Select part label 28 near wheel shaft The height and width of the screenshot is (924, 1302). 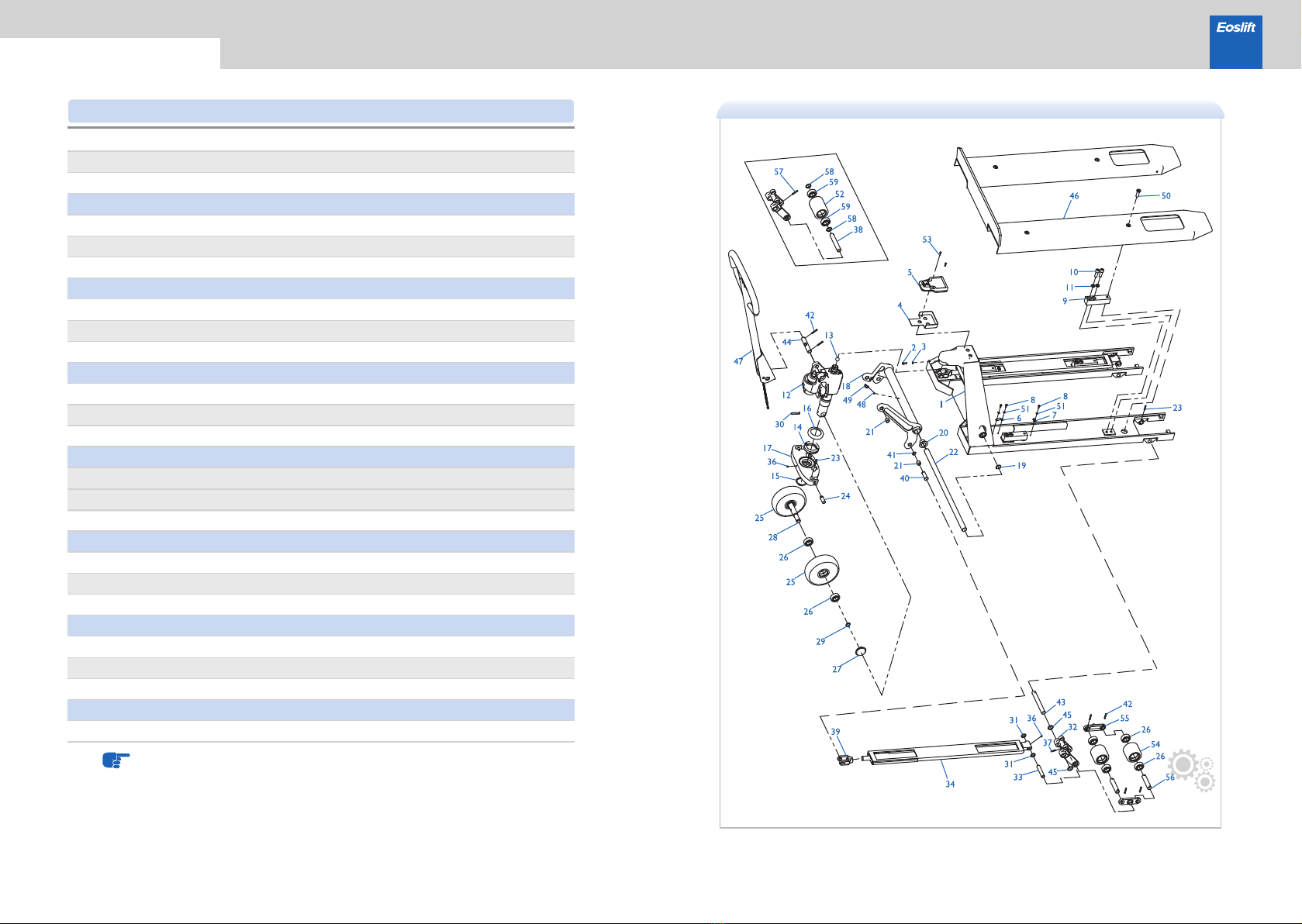pyautogui.click(x=772, y=537)
